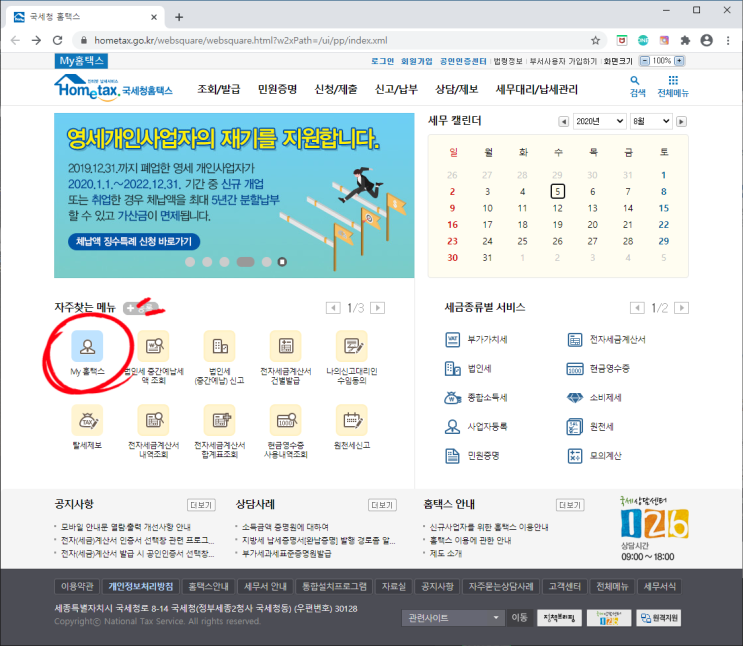Viewport: 743px width, 646px height.
Task: Click the 종합소득세 piggy bank icon
Action: coord(453,397)
